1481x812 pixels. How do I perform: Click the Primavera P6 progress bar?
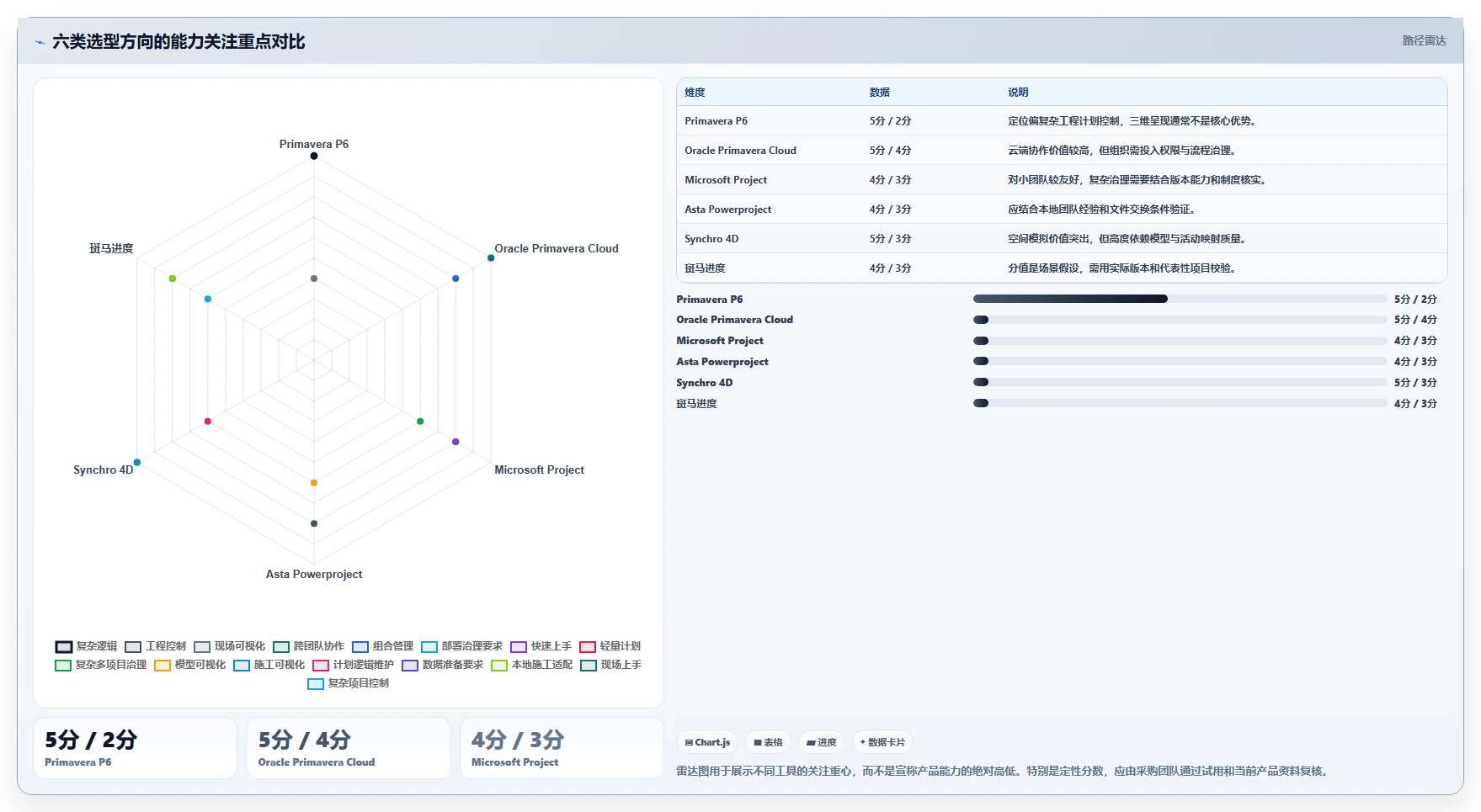tap(1180, 299)
